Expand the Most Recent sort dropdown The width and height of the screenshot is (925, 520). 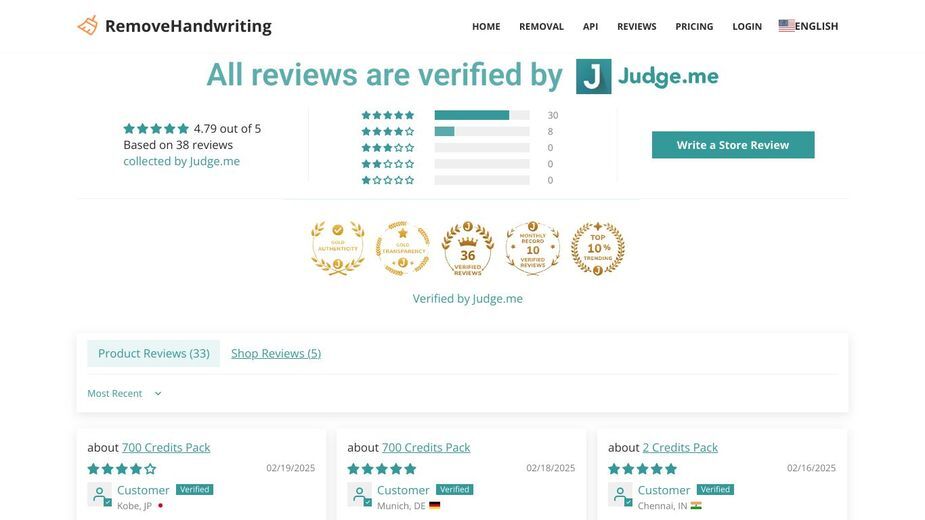(124, 394)
